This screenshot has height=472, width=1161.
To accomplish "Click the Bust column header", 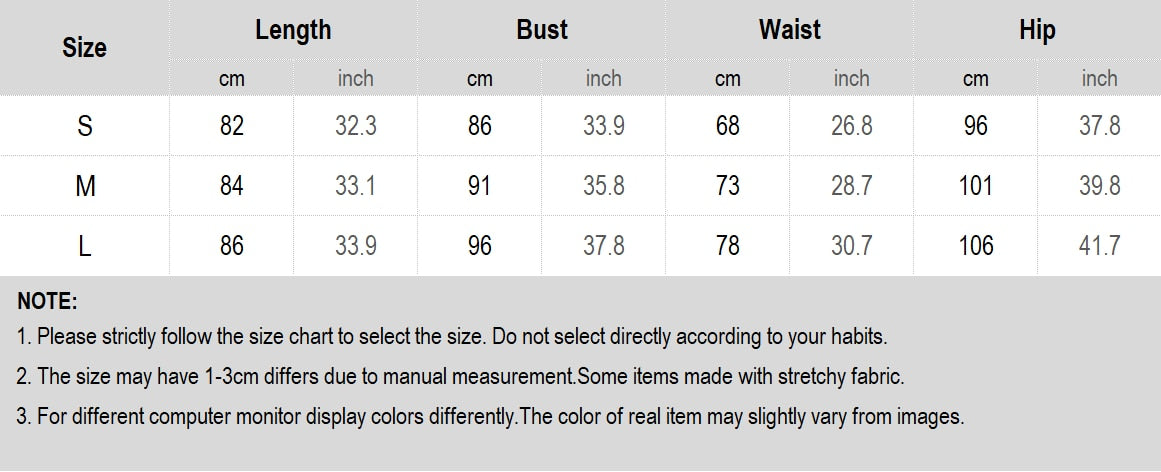I will [541, 30].
